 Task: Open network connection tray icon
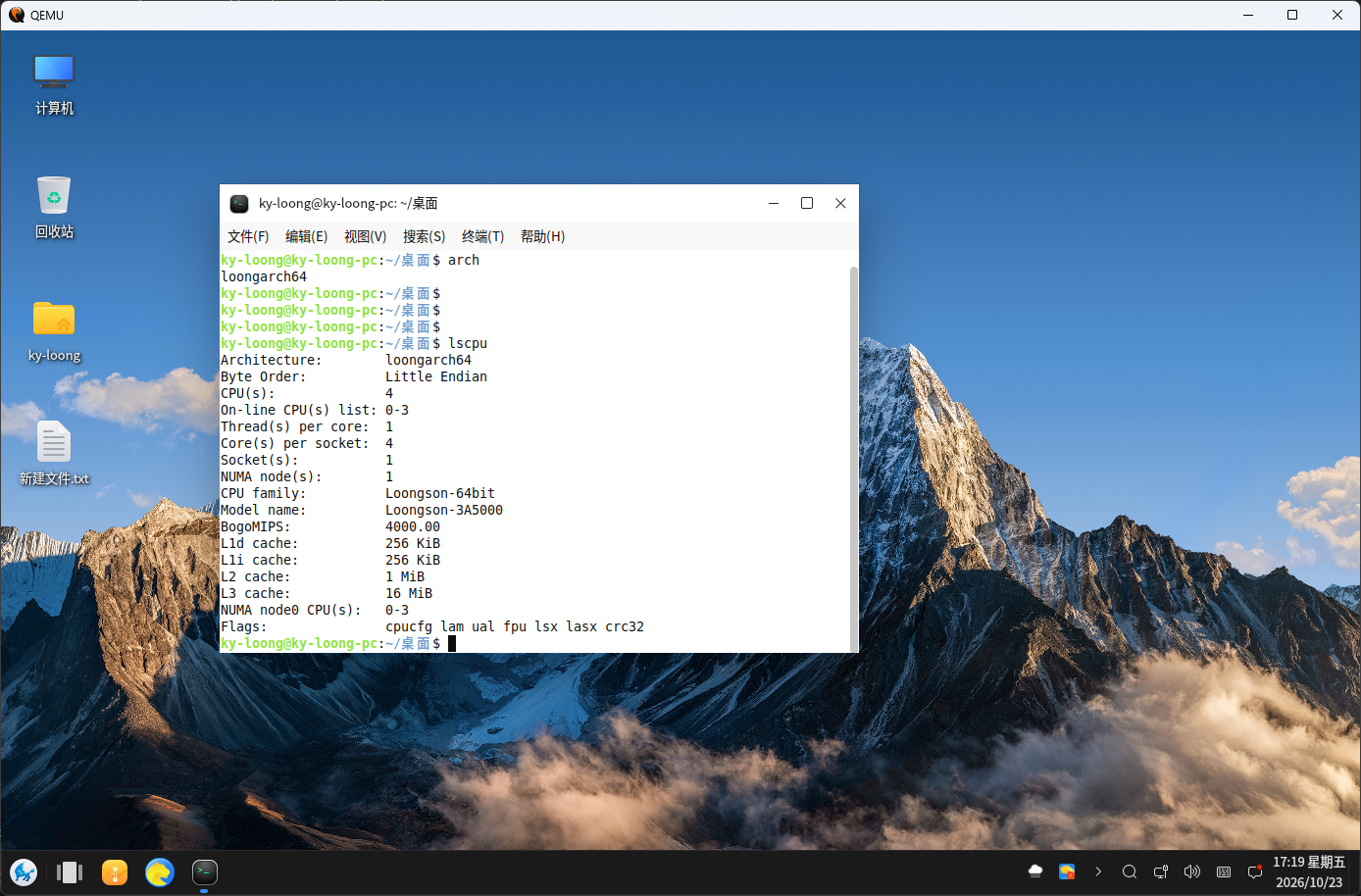click(x=1161, y=871)
